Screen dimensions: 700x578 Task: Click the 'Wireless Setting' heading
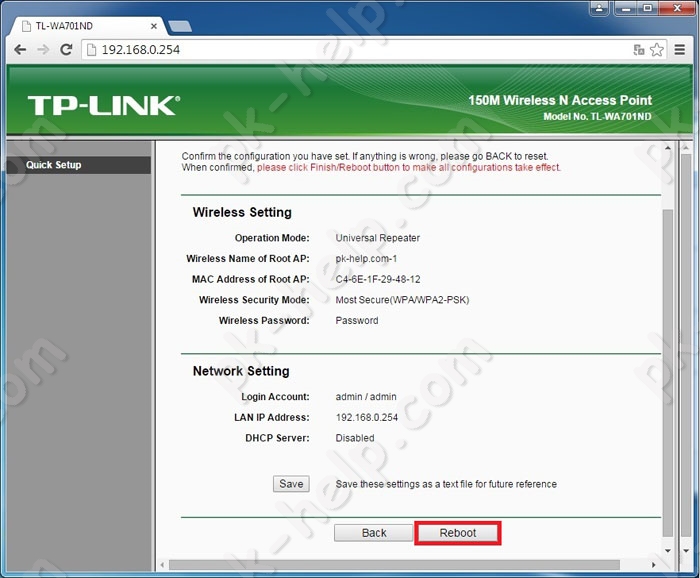(242, 212)
